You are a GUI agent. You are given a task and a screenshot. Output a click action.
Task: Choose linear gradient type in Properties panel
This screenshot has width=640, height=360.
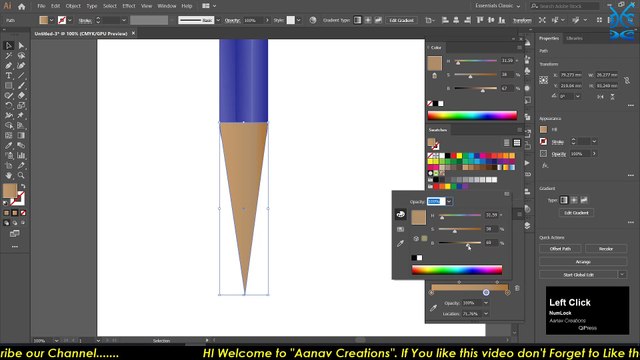(x=564, y=200)
